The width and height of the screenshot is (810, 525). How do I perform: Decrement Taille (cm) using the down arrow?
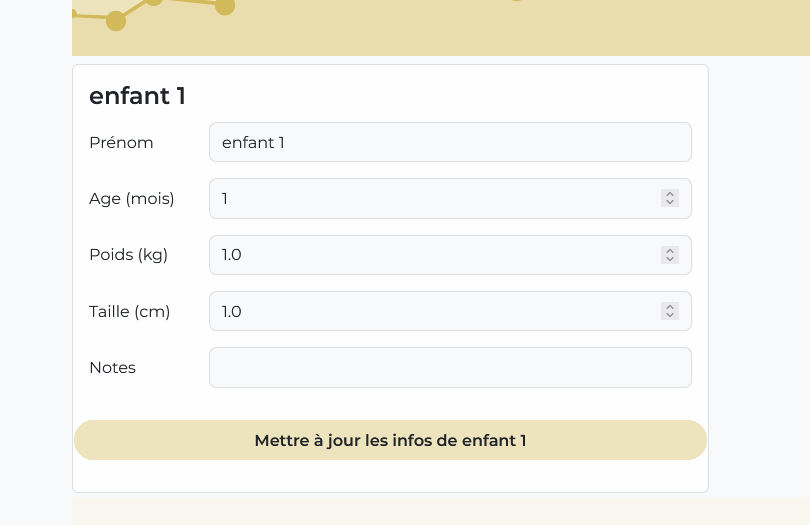[x=670, y=315]
